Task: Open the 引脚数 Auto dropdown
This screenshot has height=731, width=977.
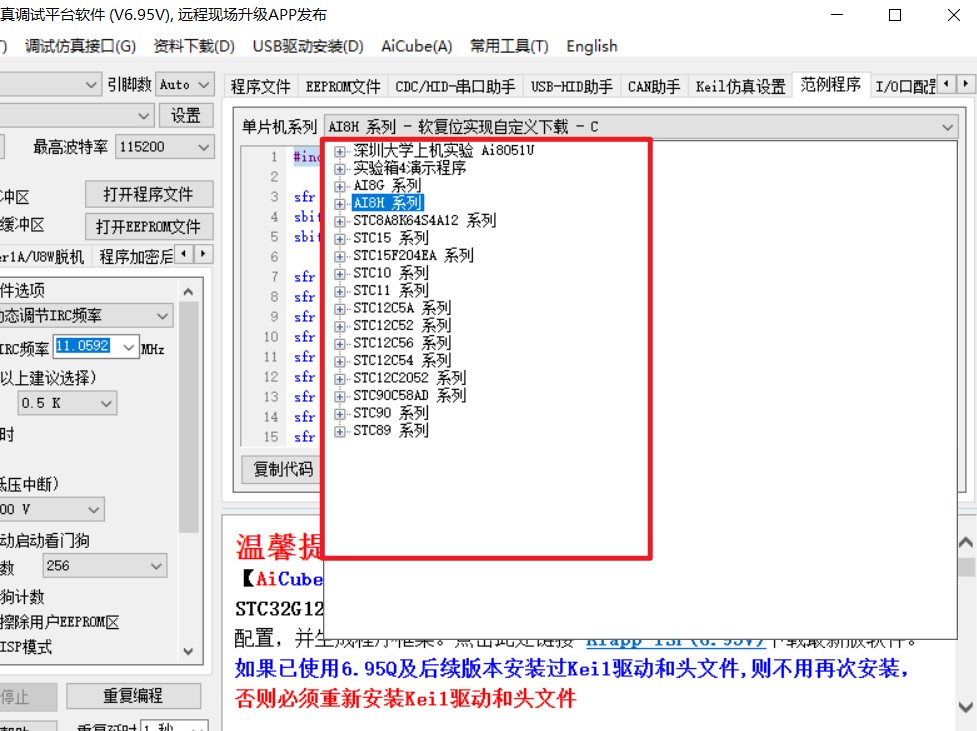Action: (203, 84)
